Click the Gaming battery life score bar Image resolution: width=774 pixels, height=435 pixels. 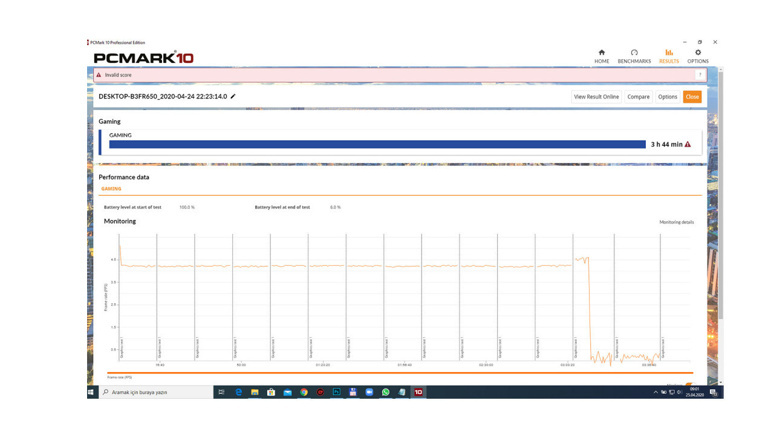[377, 144]
